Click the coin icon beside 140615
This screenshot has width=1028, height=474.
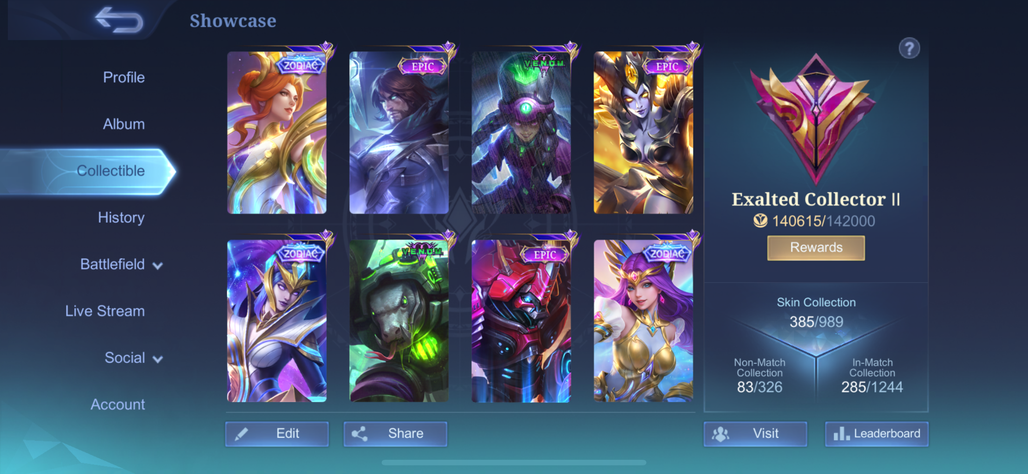pyautogui.click(x=761, y=222)
